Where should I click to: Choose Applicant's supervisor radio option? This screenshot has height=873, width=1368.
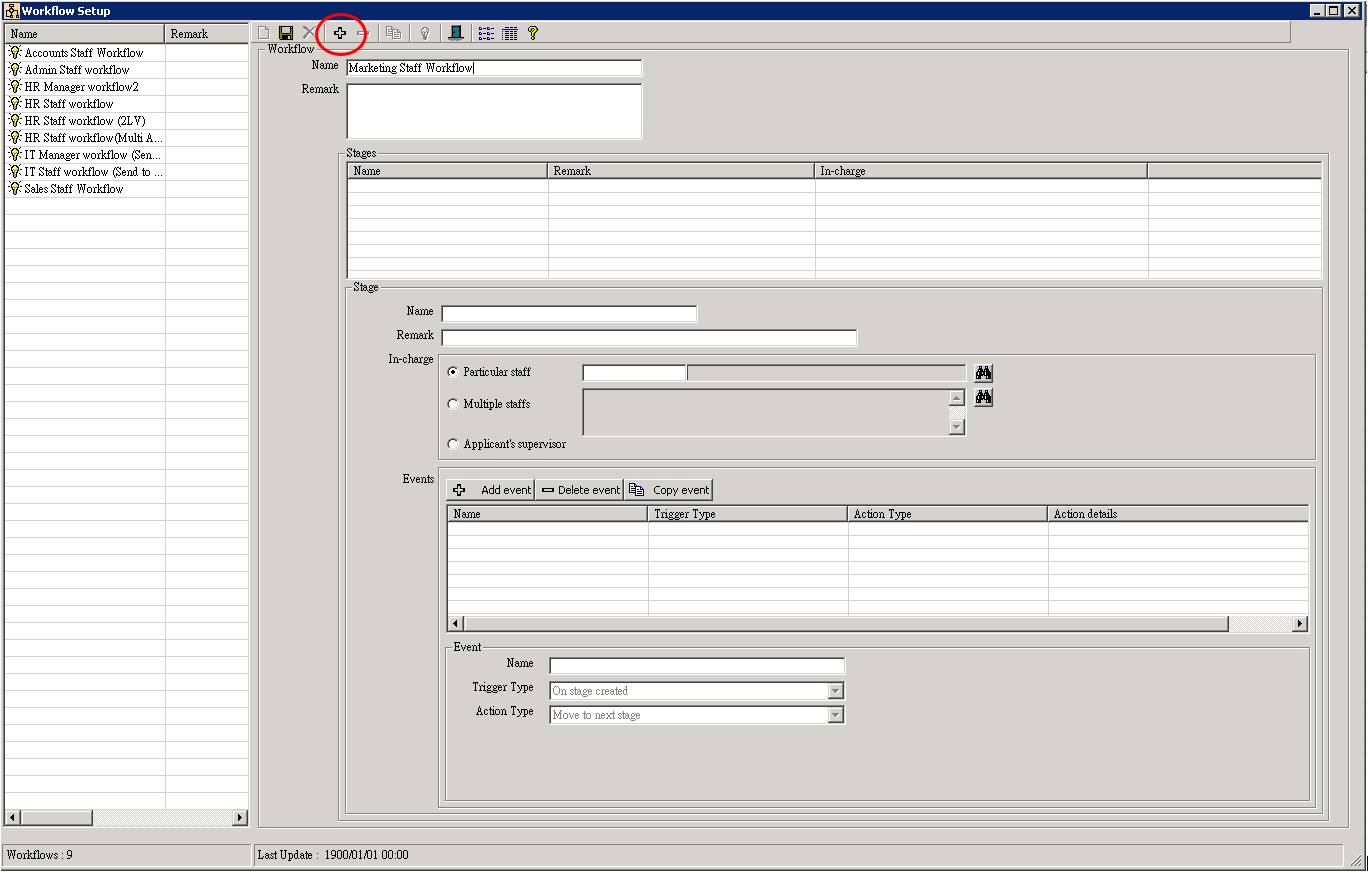point(453,444)
